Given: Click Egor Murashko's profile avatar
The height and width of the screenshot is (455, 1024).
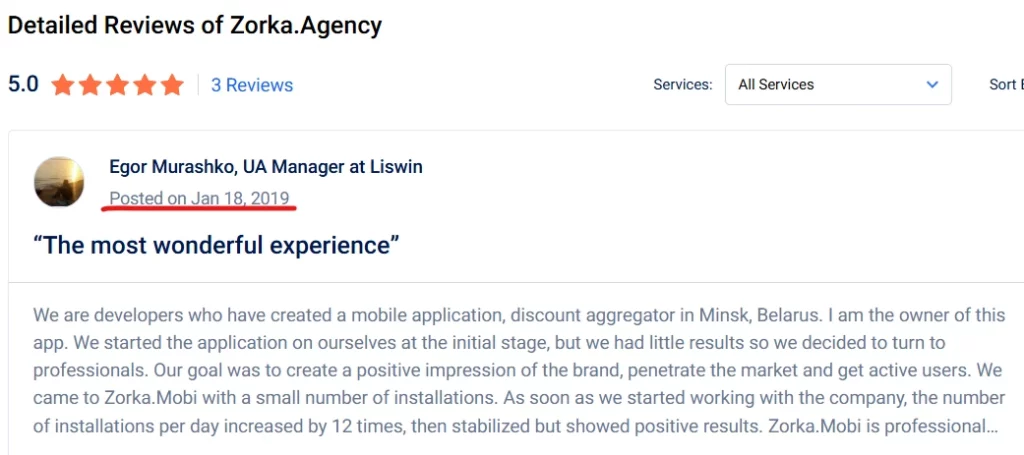Looking at the screenshot, I should (x=59, y=181).
